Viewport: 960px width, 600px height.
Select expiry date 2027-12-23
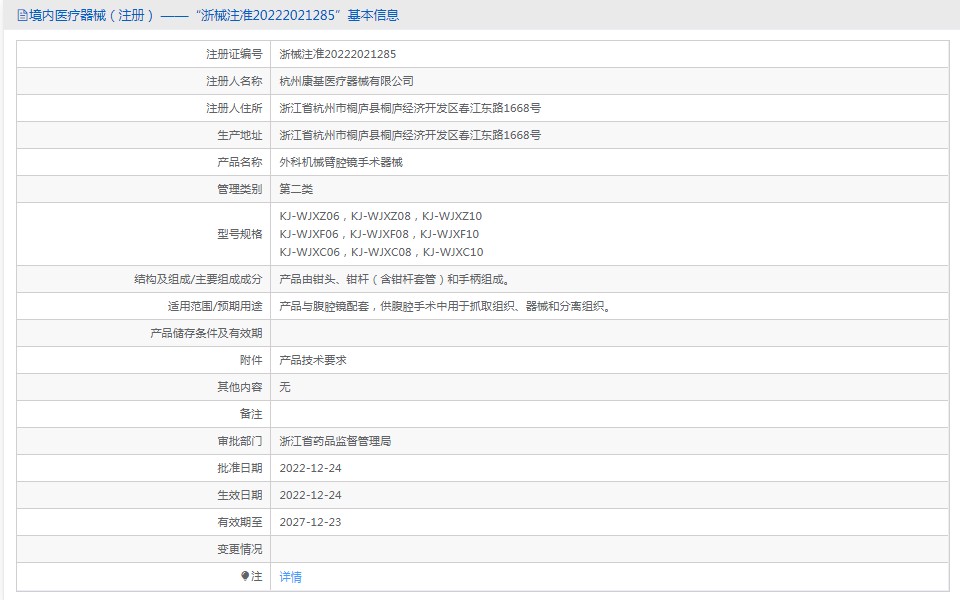click(x=310, y=522)
